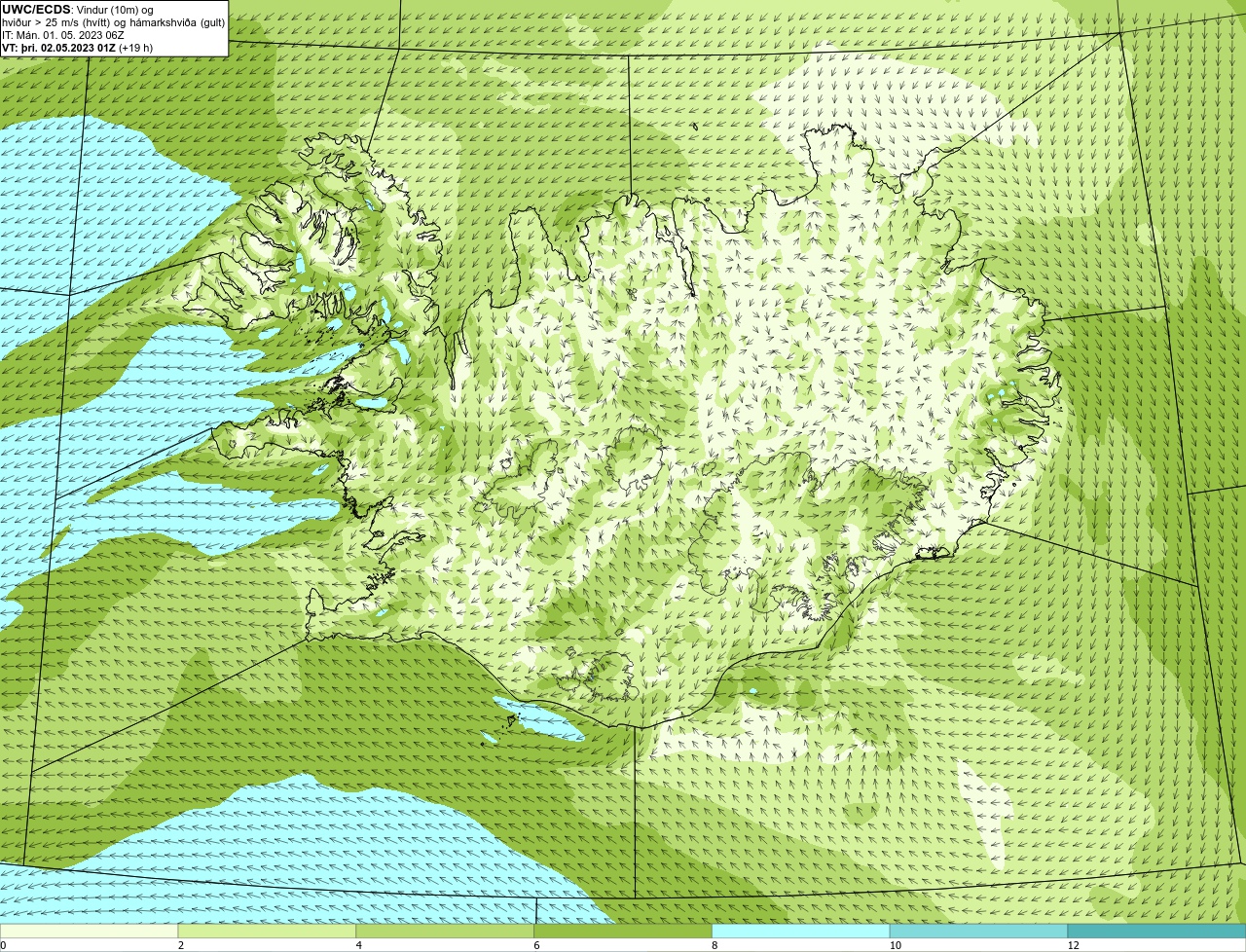Select the light green 2–4 m/s legend swatch
The height and width of the screenshot is (952, 1246).
(x=267, y=932)
